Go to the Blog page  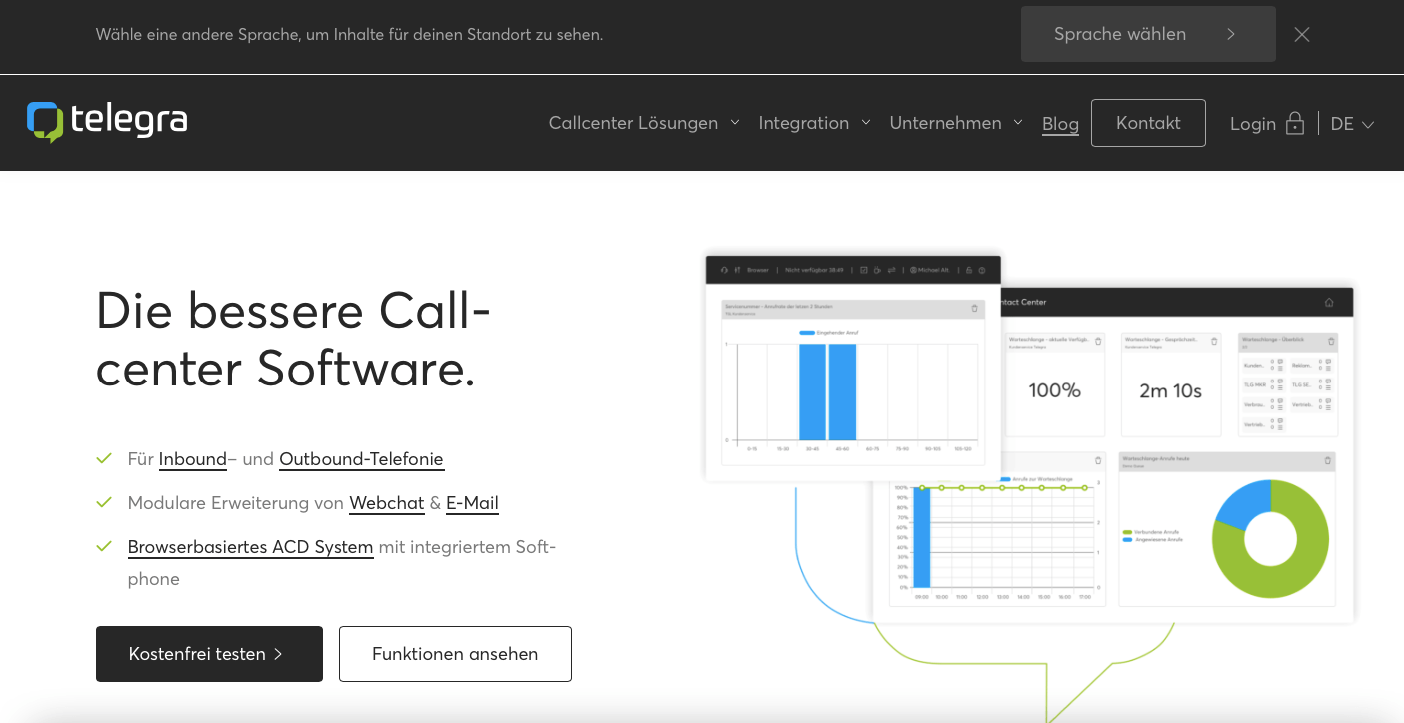click(1060, 124)
